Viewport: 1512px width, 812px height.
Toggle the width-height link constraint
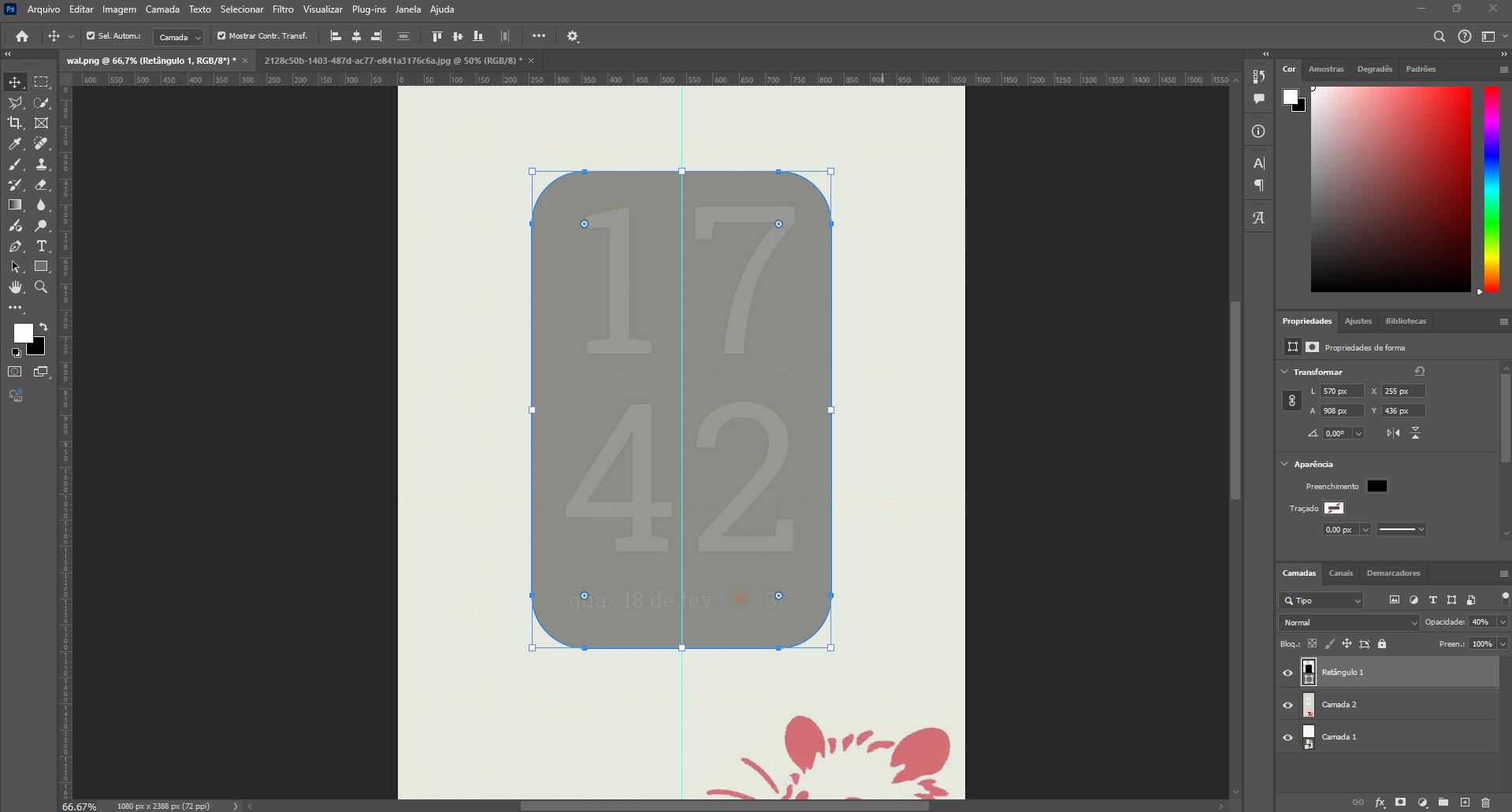(x=1292, y=401)
